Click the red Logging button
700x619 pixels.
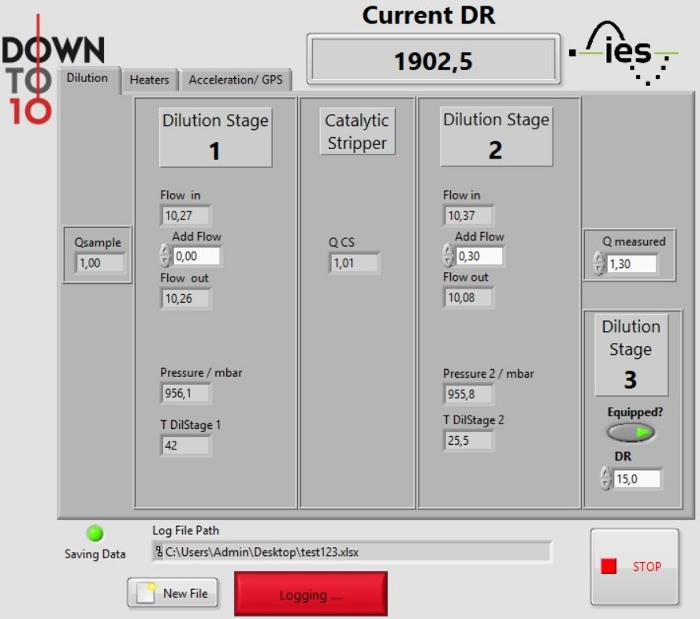point(311,594)
